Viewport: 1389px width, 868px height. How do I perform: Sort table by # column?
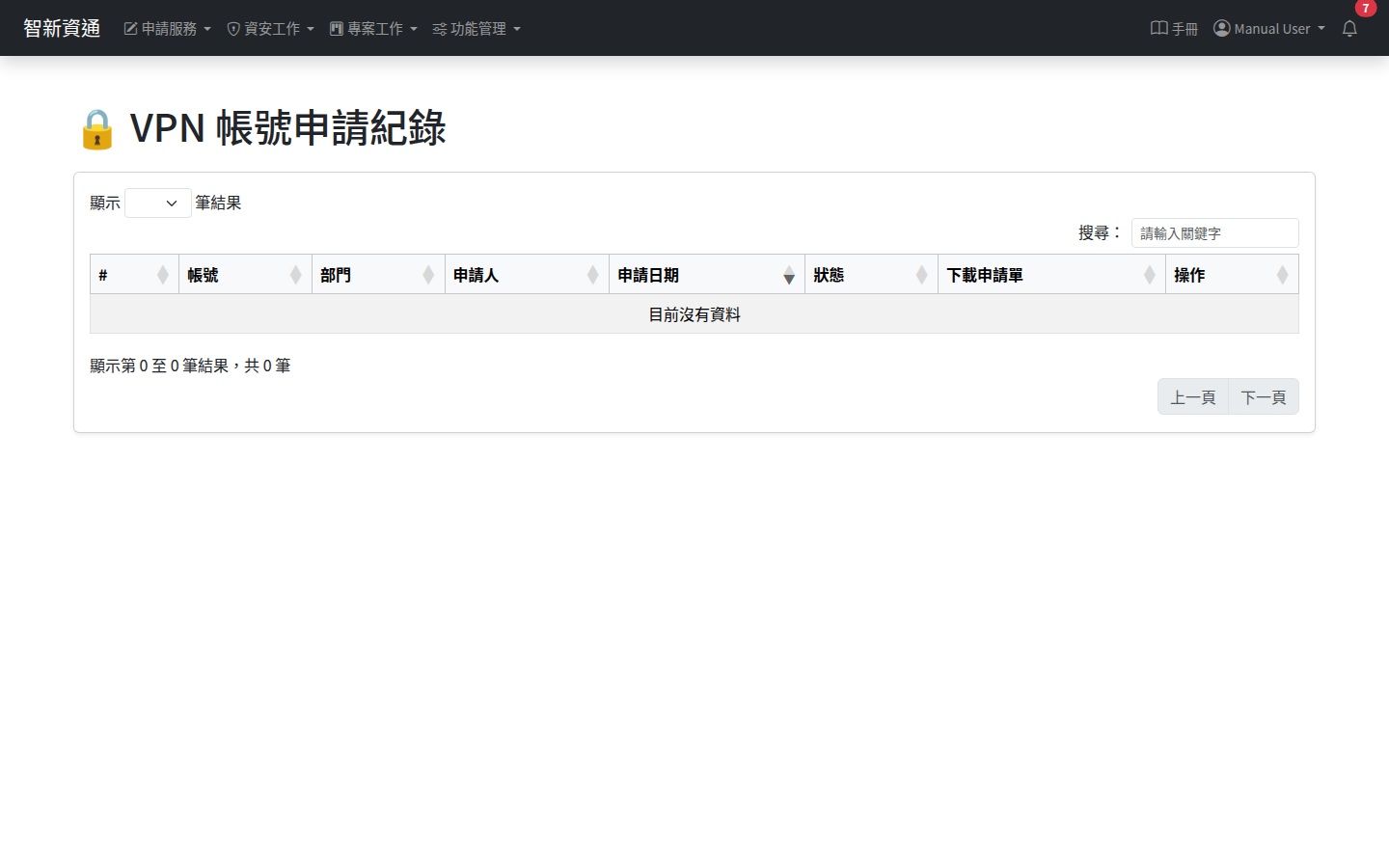(x=134, y=275)
